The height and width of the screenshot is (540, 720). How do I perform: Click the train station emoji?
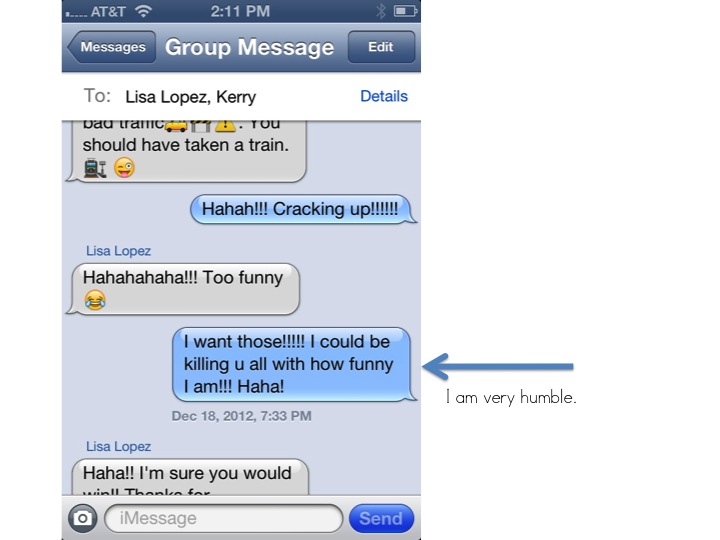point(95,168)
